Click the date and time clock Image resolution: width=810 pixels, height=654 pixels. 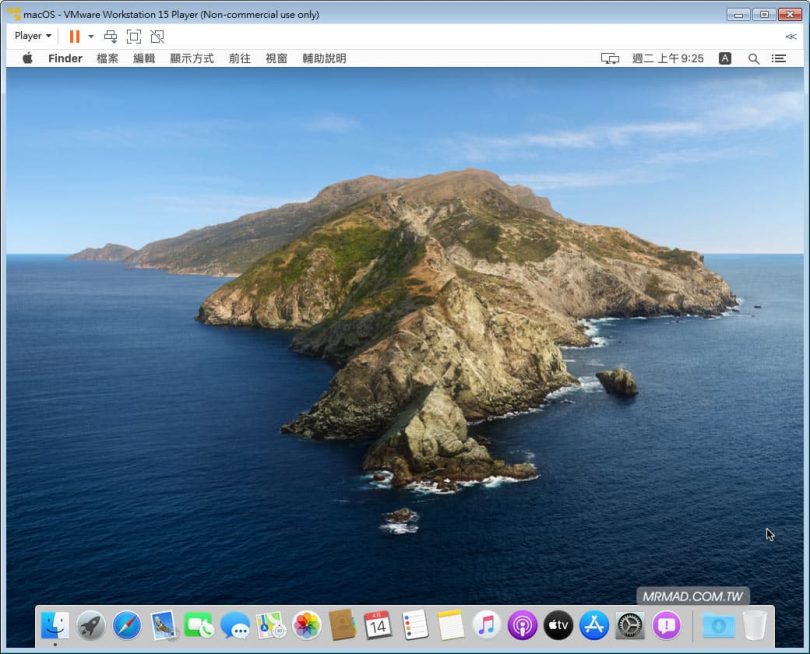(x=667, y=59)
